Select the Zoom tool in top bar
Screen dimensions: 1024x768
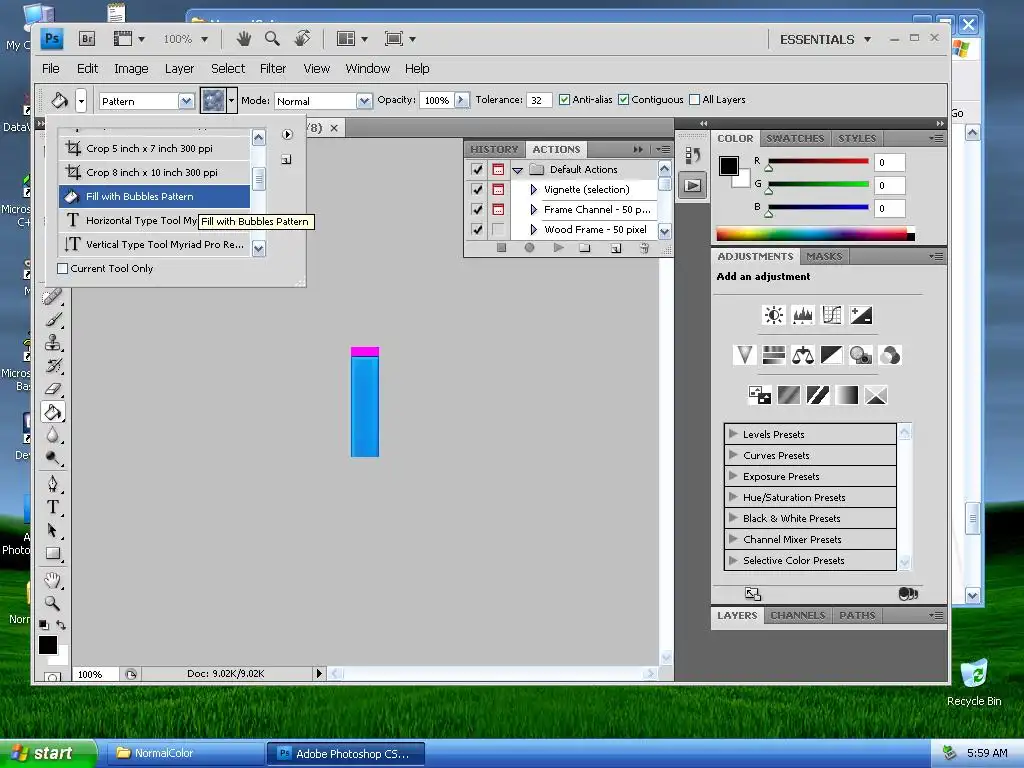tap(272, 39)
